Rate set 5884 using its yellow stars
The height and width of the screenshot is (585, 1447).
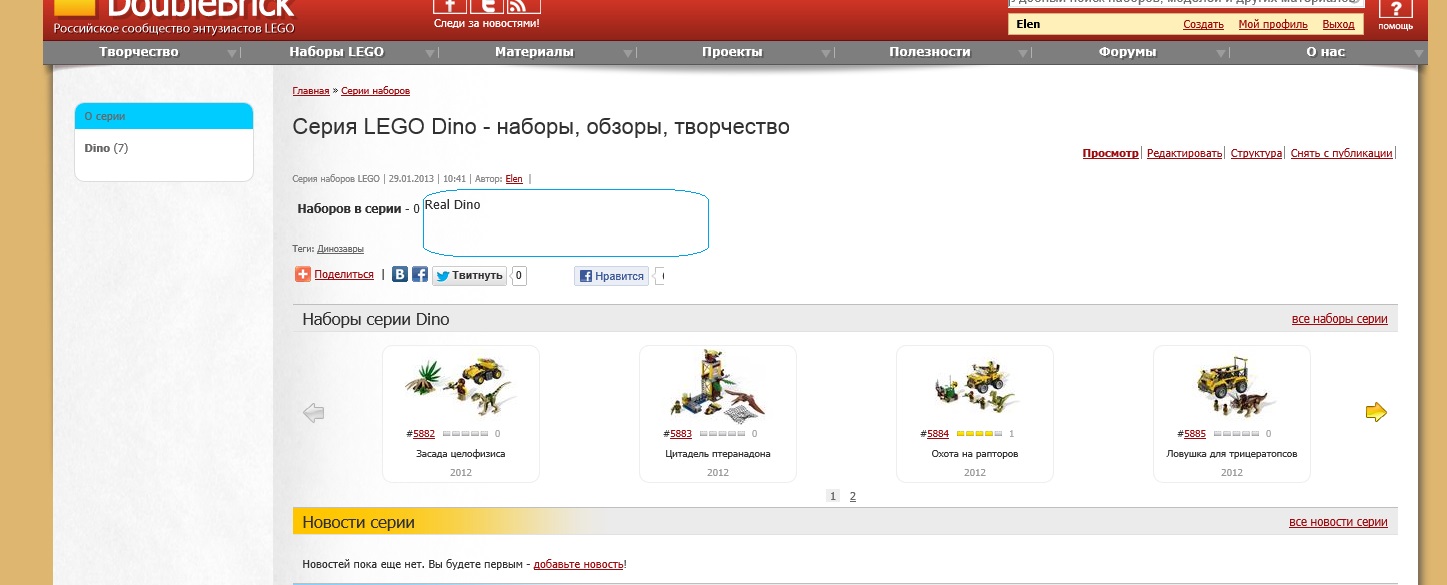979,434
